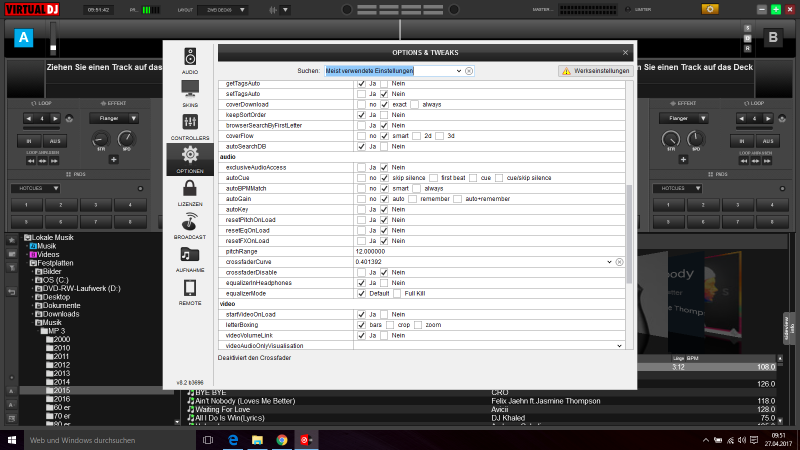Click the options list vertical scrollbar
The width and height of the screenshot is (800, 450).
pos(629,234)
